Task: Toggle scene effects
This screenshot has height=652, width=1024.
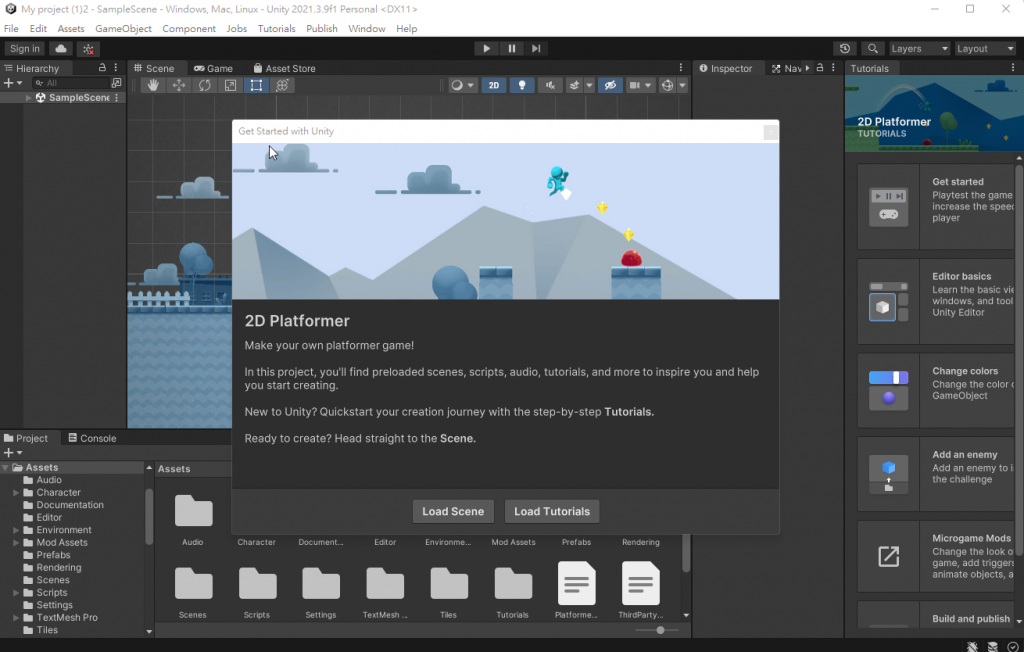Action: point(574,86)
